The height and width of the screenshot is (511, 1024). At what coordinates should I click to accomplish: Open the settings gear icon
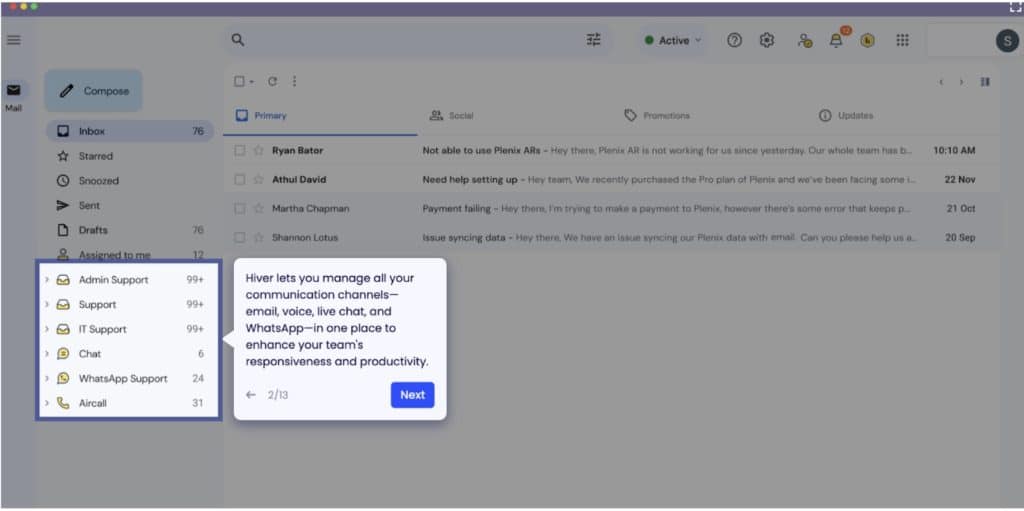coord(767,40)
